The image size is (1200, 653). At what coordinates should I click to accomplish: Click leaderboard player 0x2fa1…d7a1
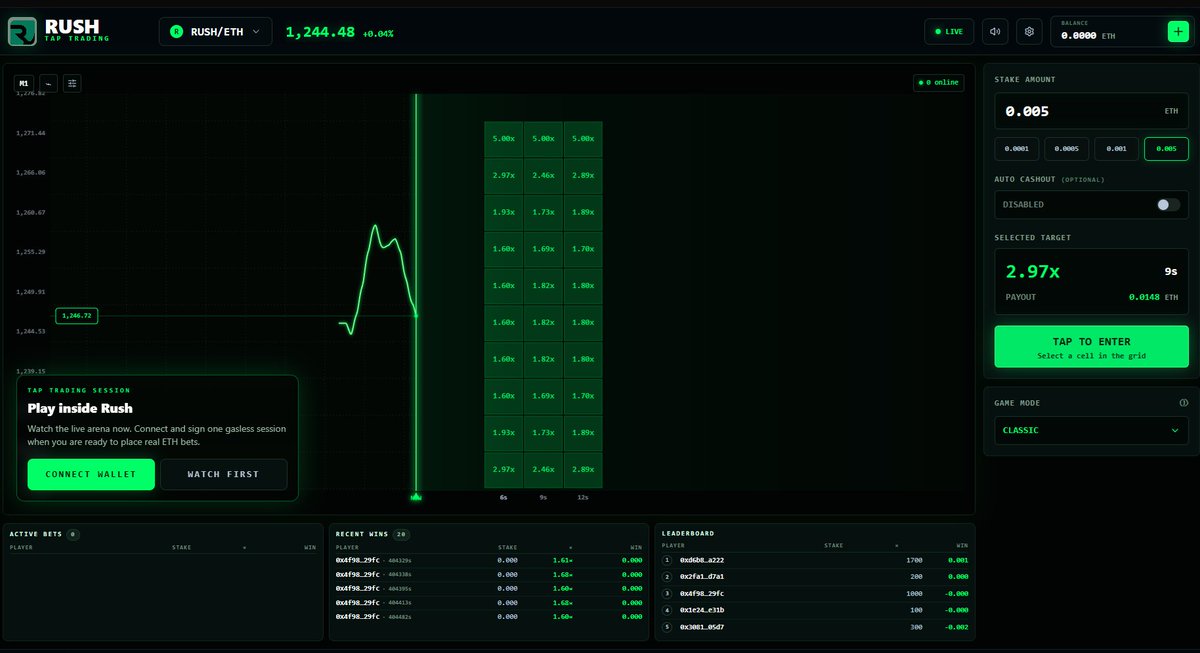coord(701,577)
